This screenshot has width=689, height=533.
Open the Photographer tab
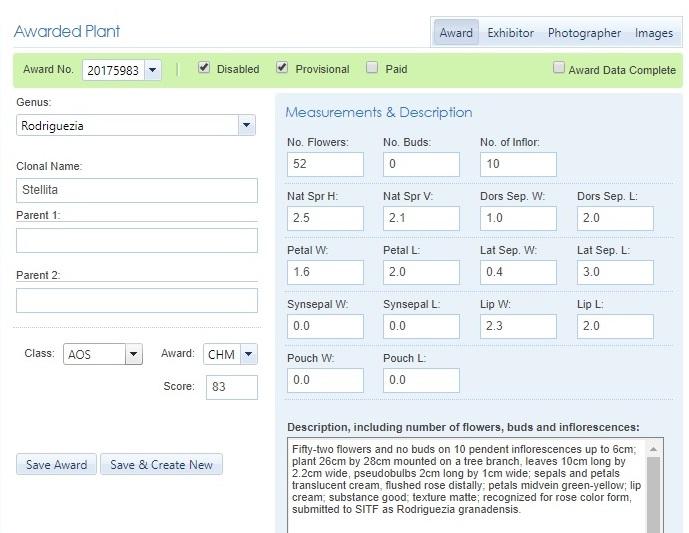pyautogui.click(x=584, y=33)
